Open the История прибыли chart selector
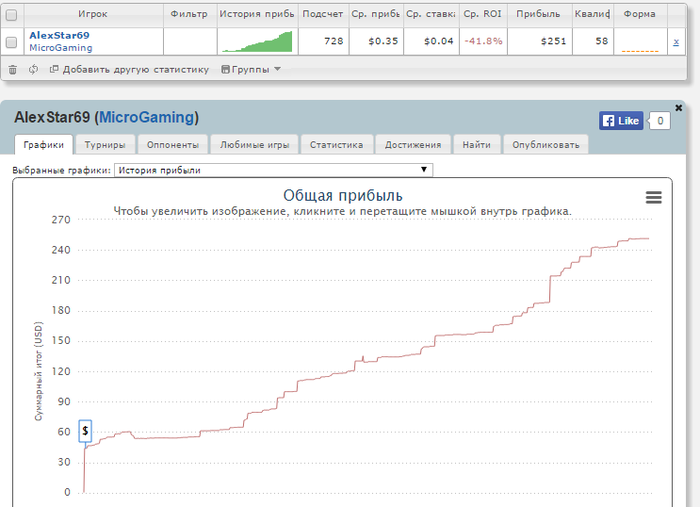Screen dimensions: 700x507 273,170
